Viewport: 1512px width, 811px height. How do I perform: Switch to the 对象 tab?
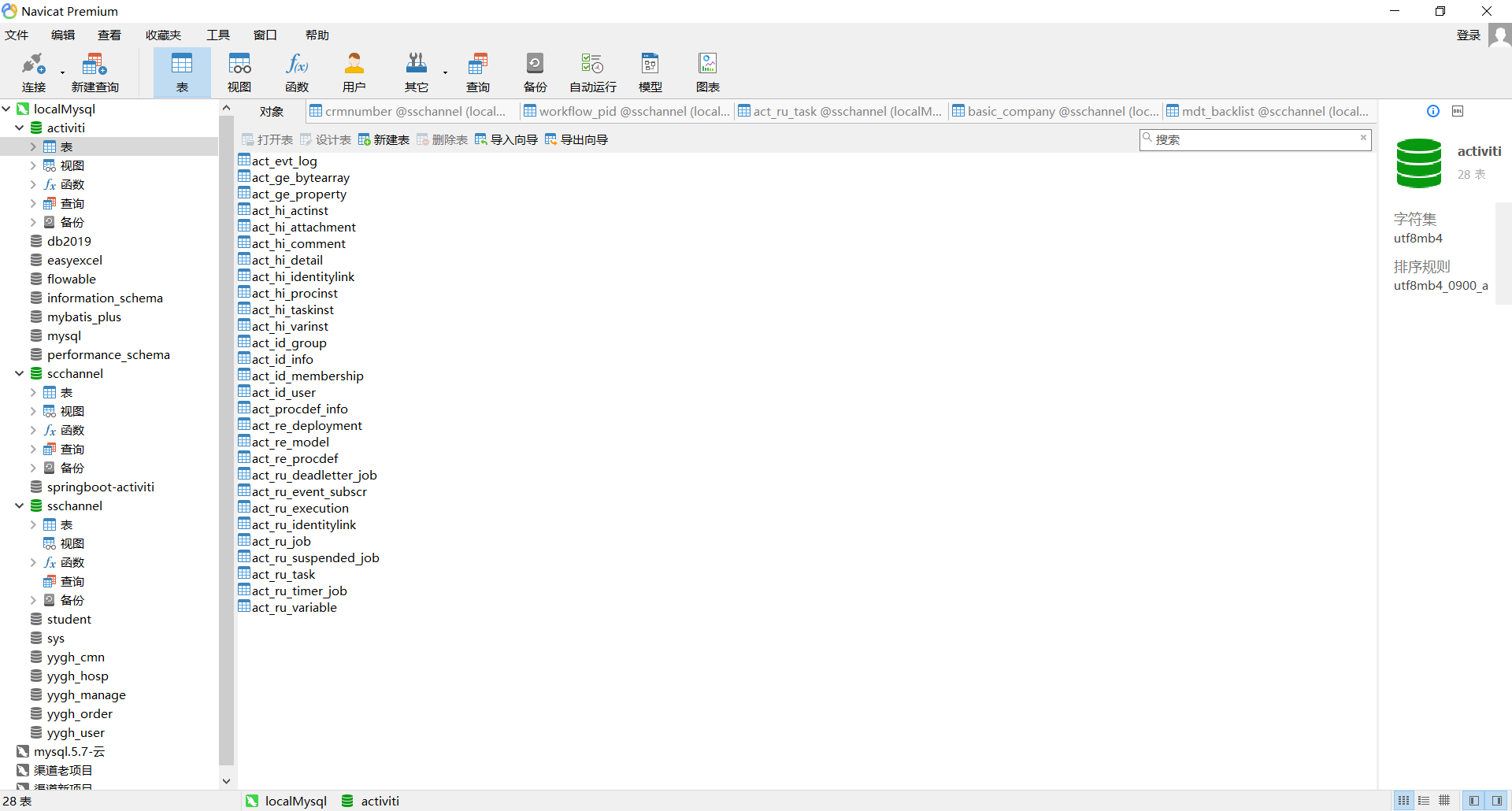271,111
